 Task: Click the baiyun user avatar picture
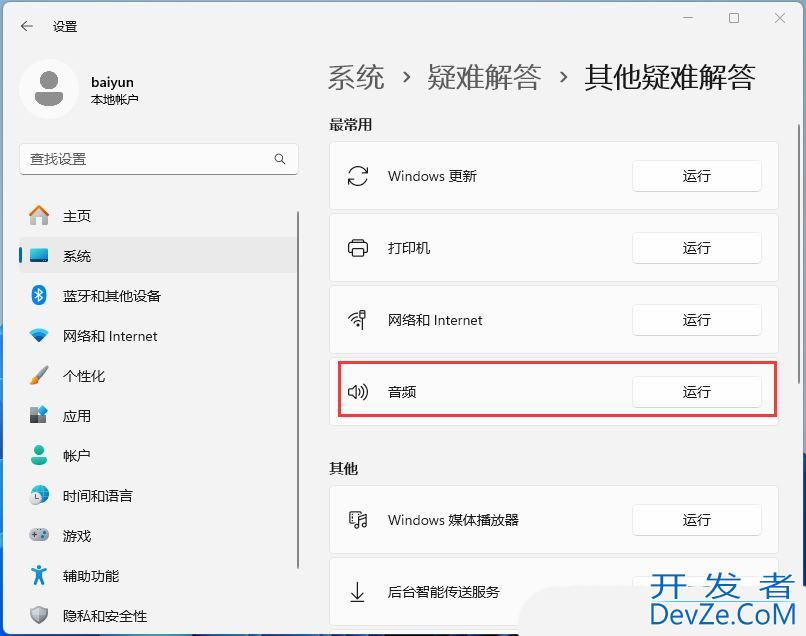(49, 89)
